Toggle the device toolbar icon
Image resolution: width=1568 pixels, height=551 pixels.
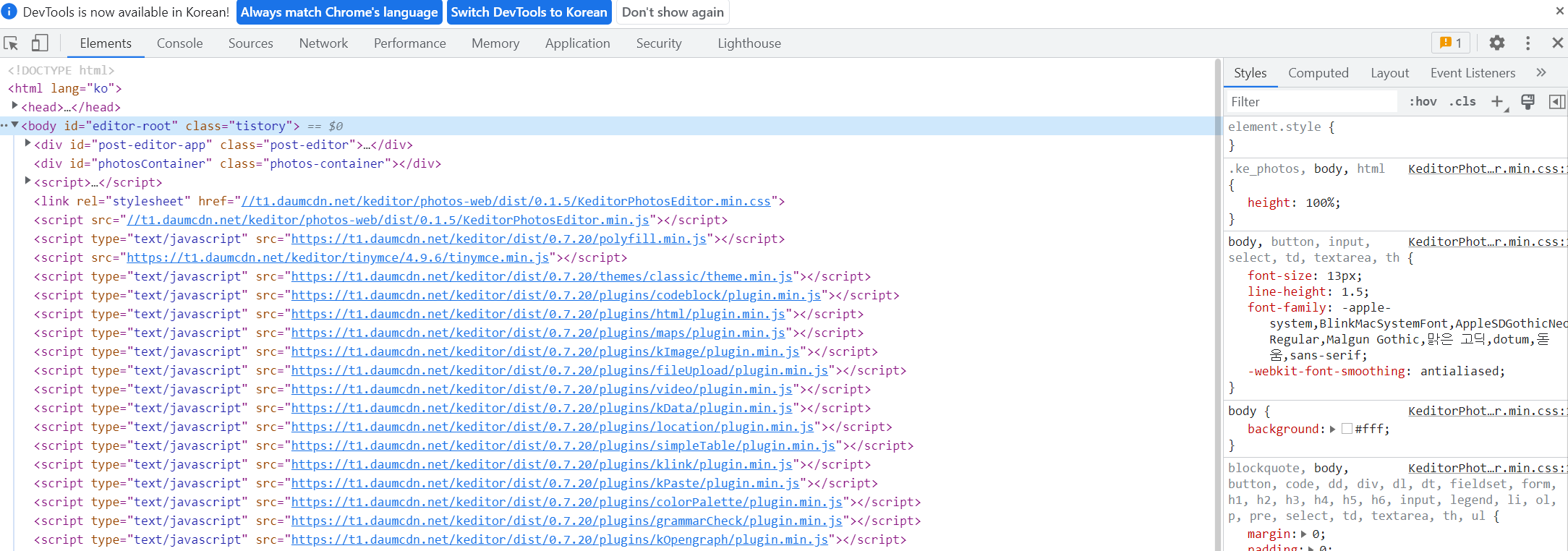(x=40, y=43)
